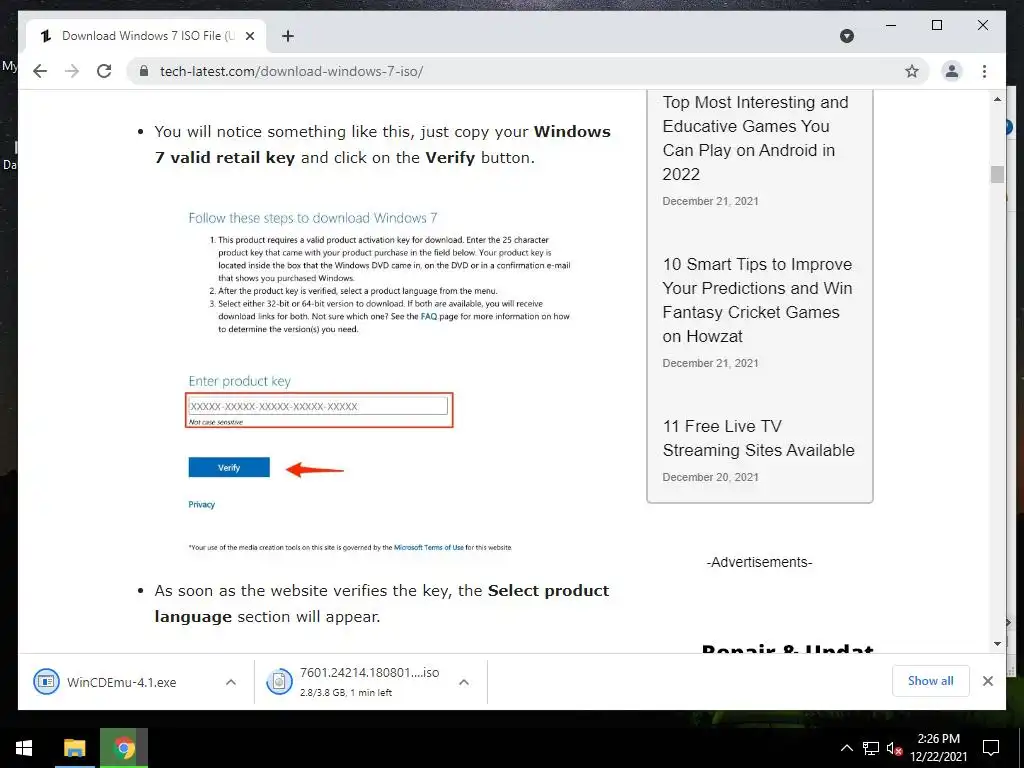
Task: Click the scroll down arrow of page
Action: pyautogui.click(x=997, y=644)
